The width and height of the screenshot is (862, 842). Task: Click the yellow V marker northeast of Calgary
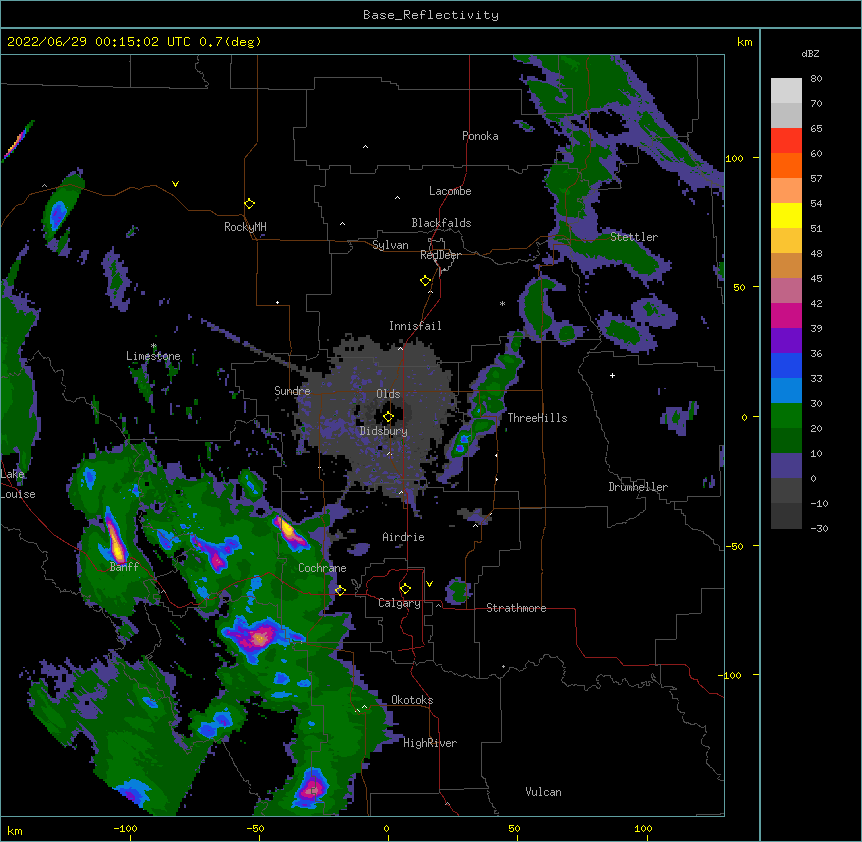pos(429,584)
